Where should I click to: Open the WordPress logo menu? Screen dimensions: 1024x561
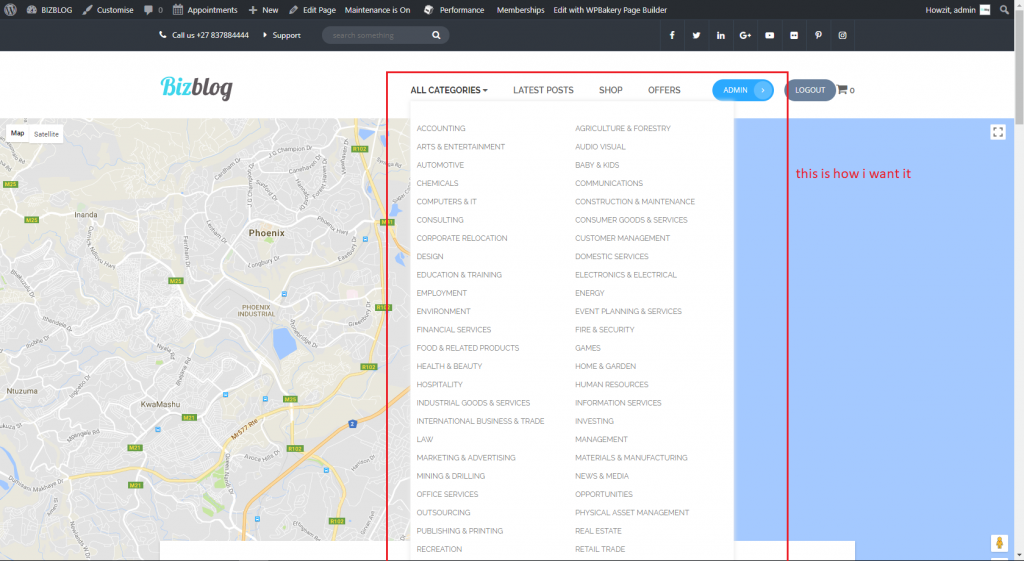[10, 10]
